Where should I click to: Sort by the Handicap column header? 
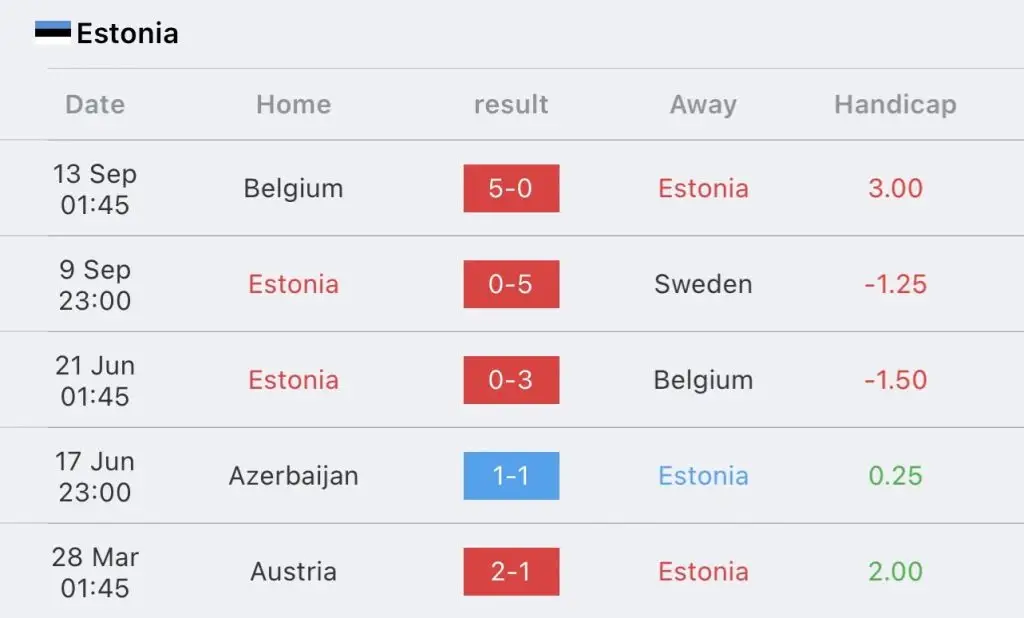click(x=895, y=105)
